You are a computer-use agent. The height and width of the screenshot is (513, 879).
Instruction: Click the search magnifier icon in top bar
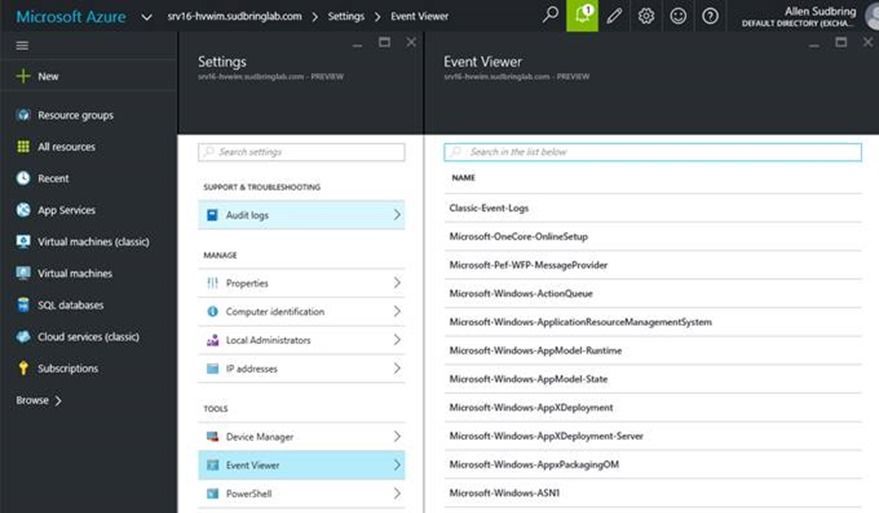(550, 16)
